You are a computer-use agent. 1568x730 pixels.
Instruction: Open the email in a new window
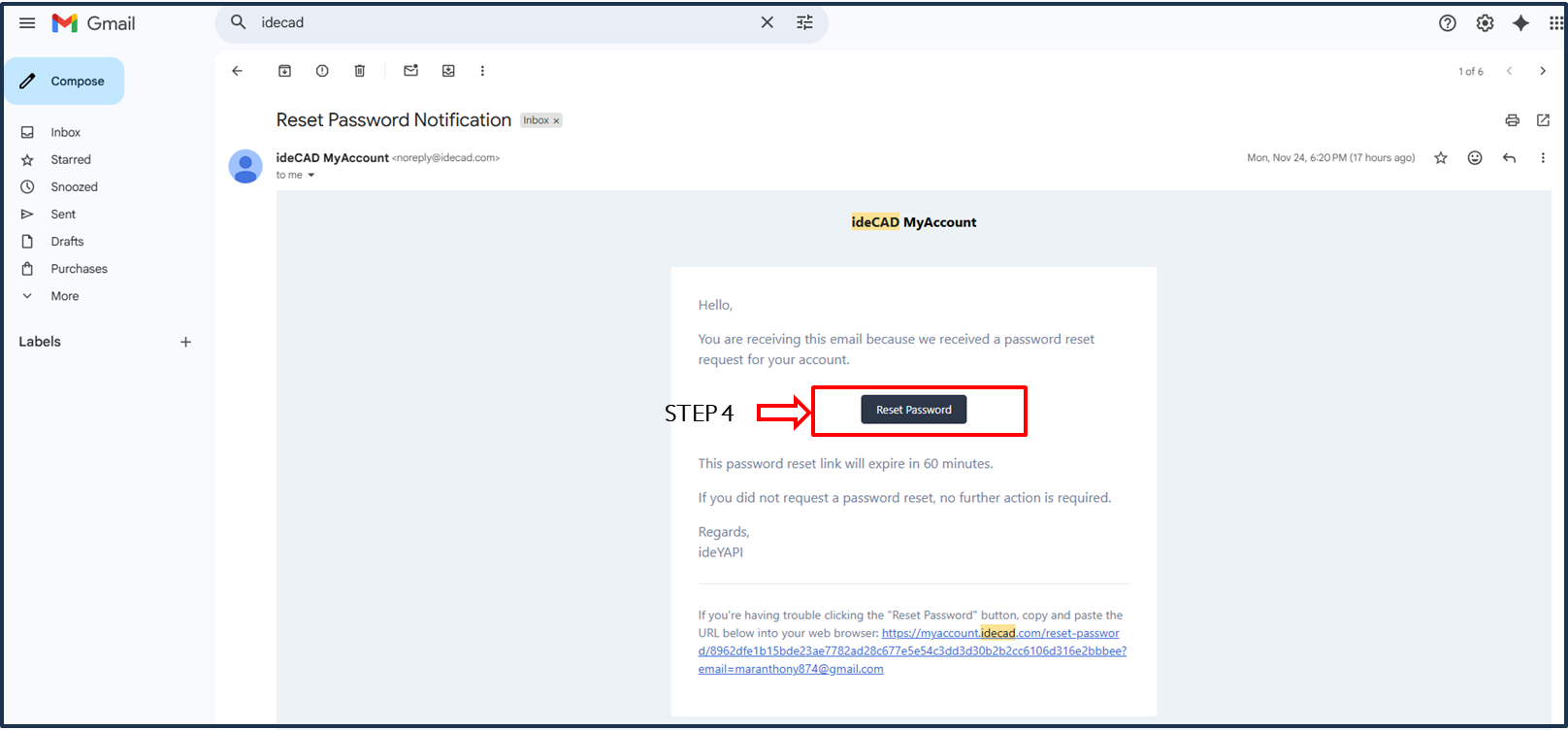[1543, 120]
